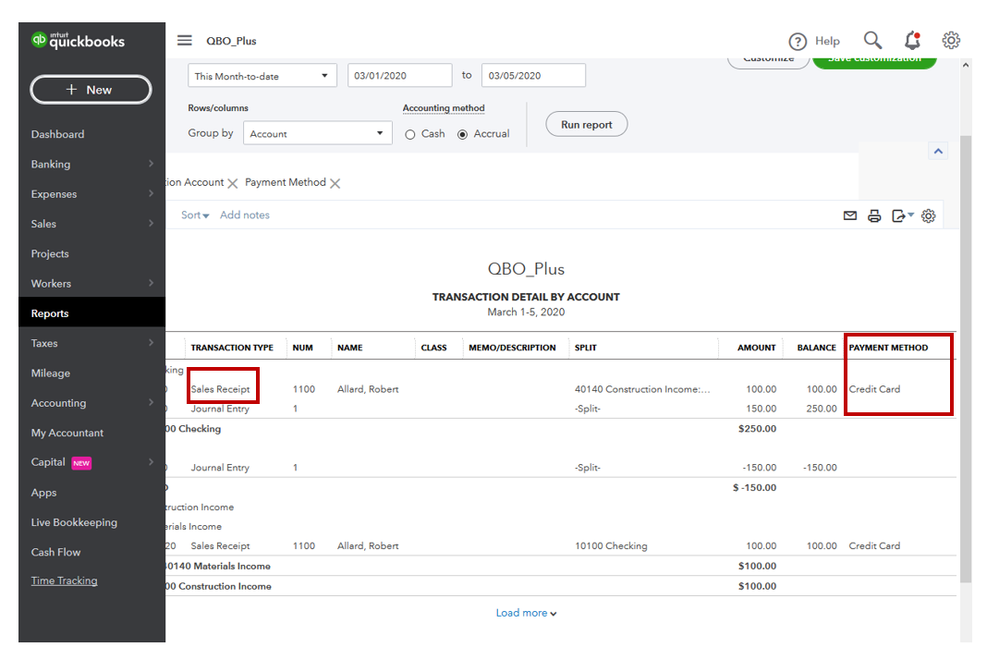Screen dimensions: 999x649
Task: Open the Sort dropdown
Action: point(195,215)
